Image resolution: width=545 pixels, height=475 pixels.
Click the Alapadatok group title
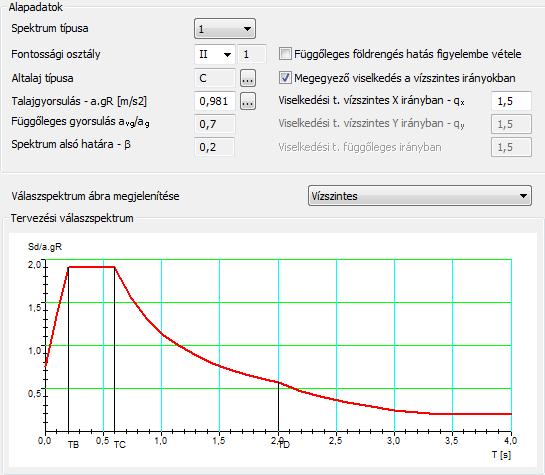click(35, 7)
